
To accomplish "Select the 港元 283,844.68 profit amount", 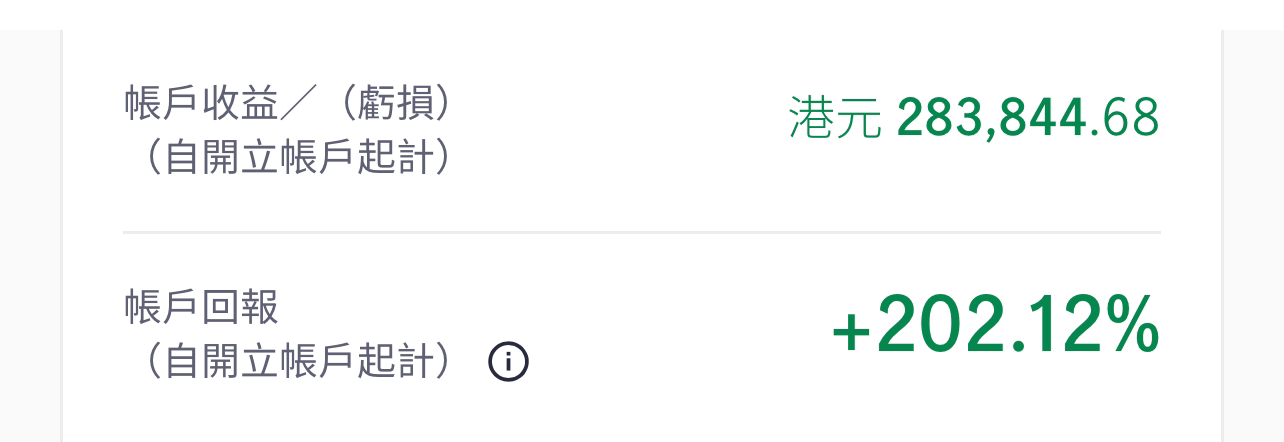I will tap(974, 119).
